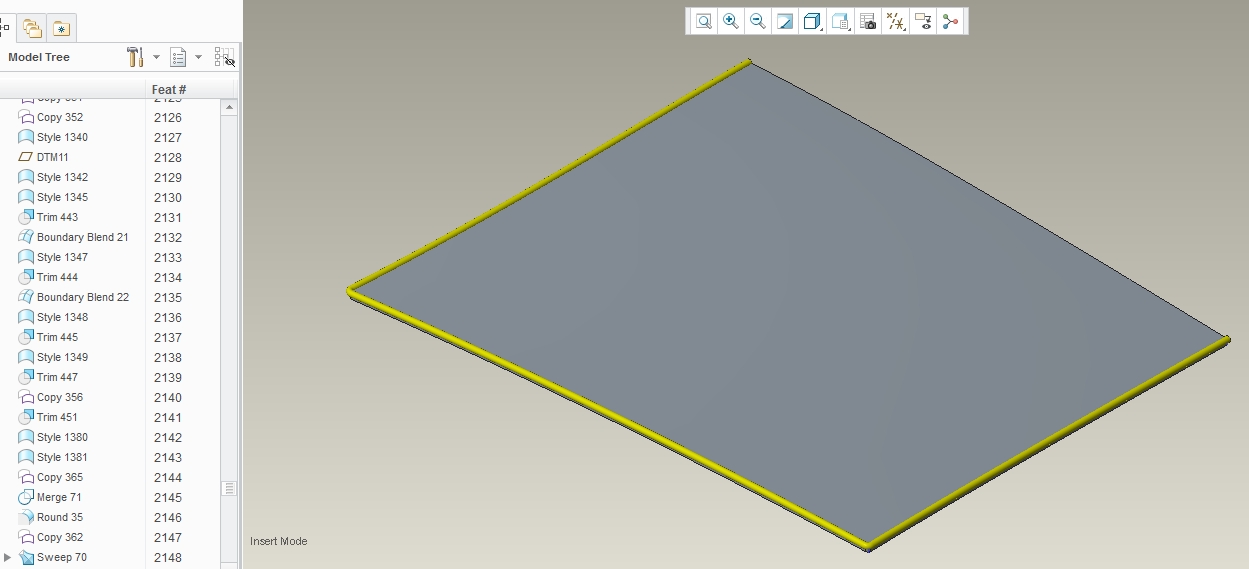Click the Copy 352 feature icon

coord(27,117)
